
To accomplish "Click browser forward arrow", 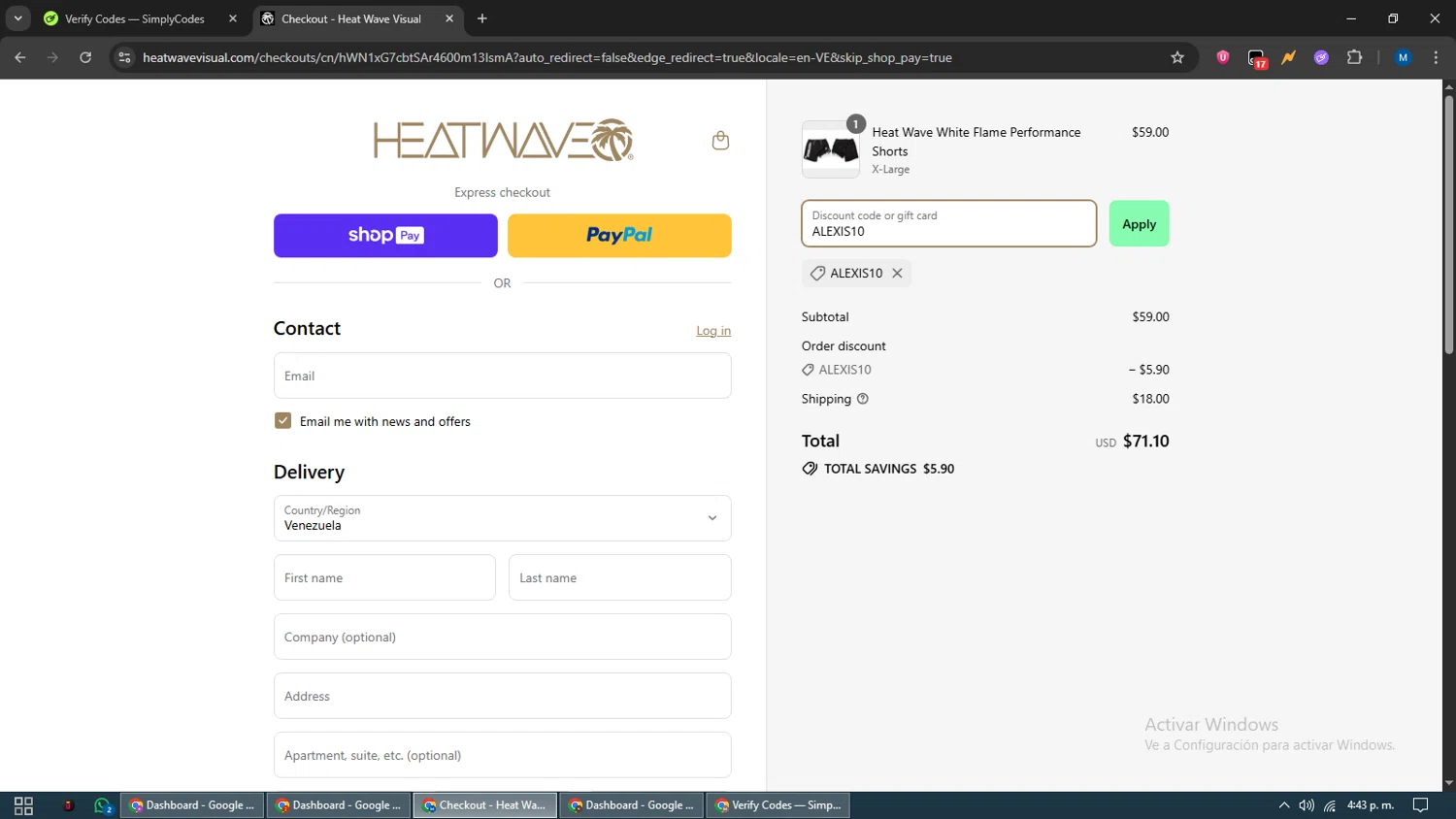I will (52, 57).
